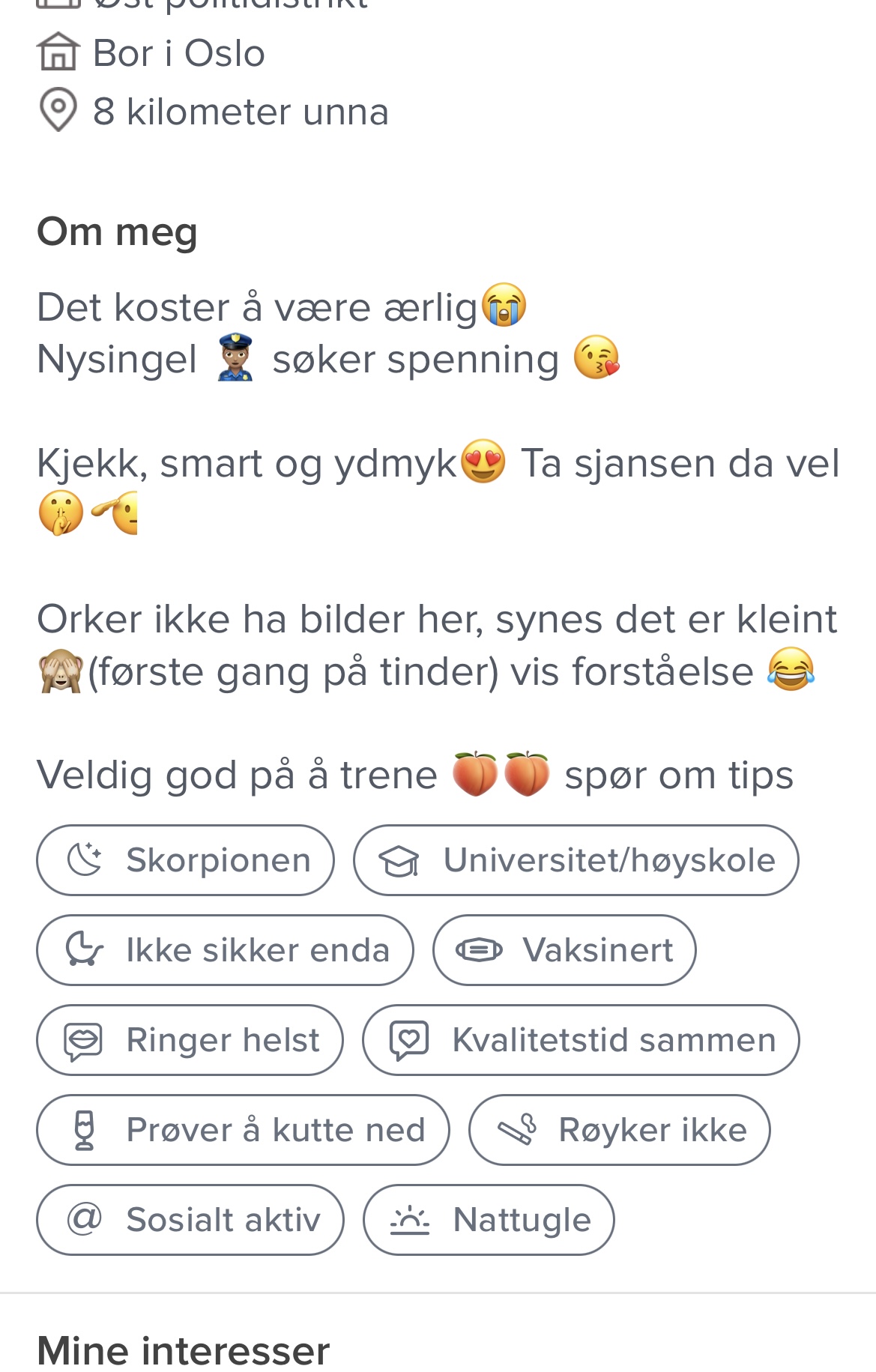Select the Vaksinert tag
This screenshot has height=1372, width=876.
pyautogui.click(x=564, y=950)
